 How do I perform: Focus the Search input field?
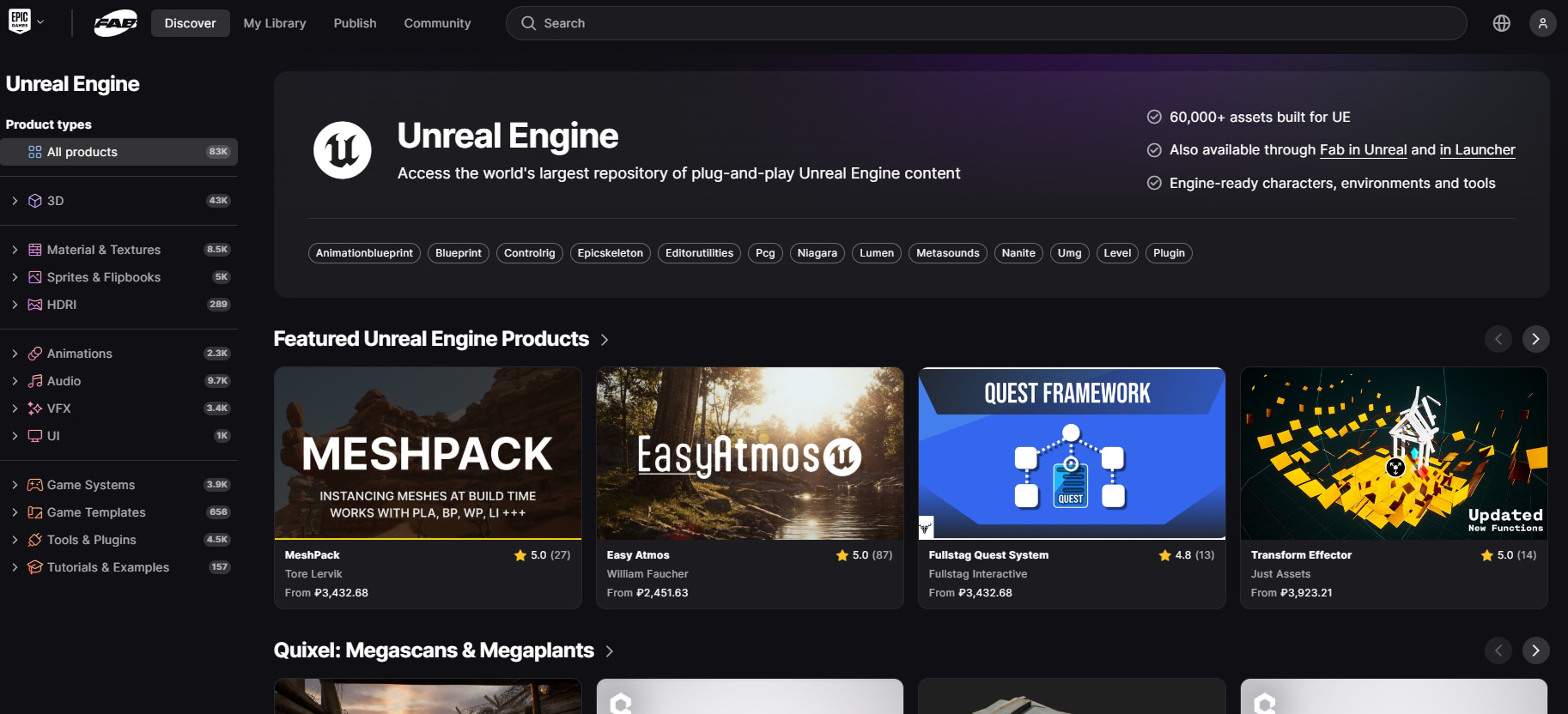986,23
